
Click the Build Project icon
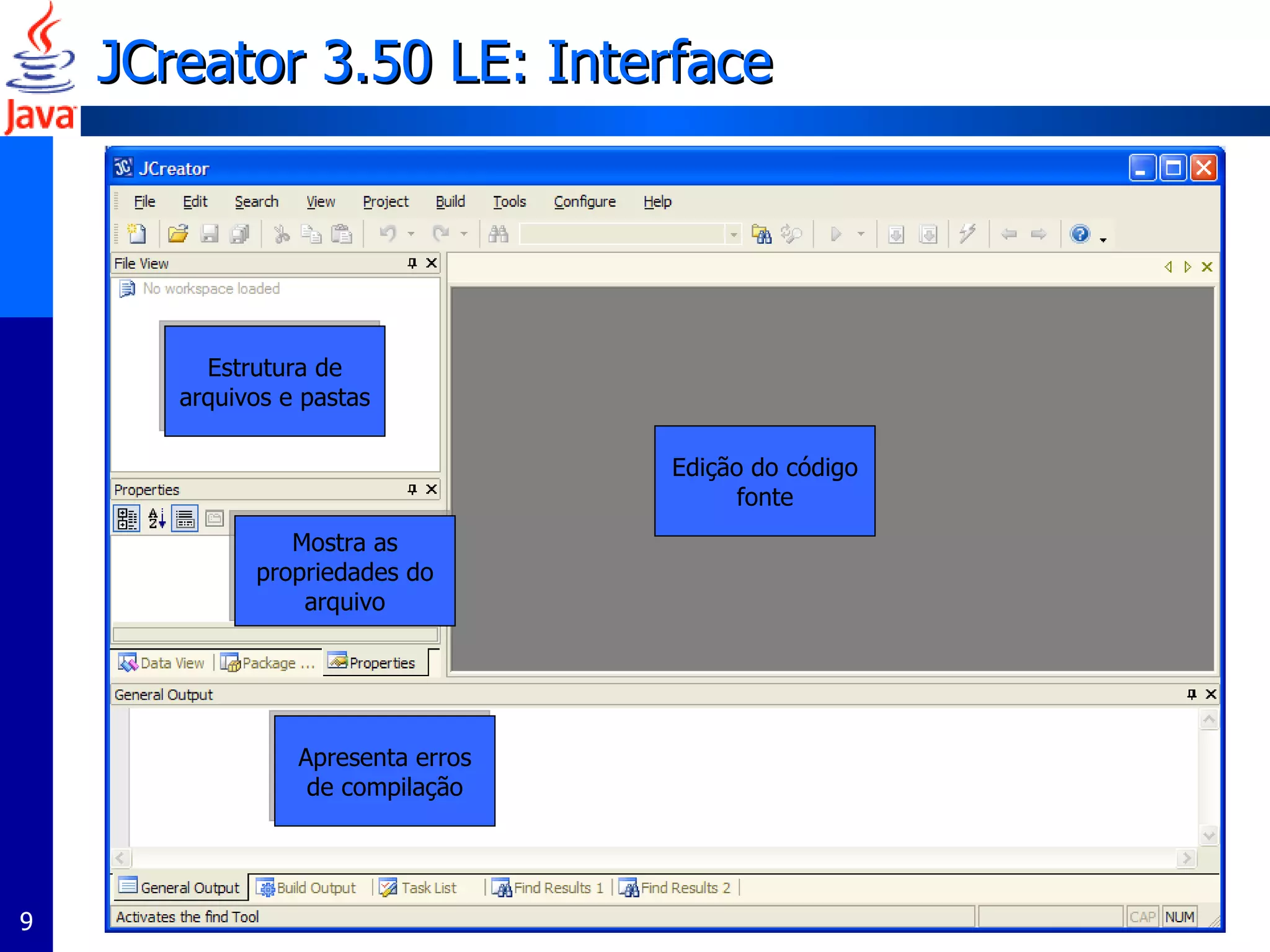[928, 234]
